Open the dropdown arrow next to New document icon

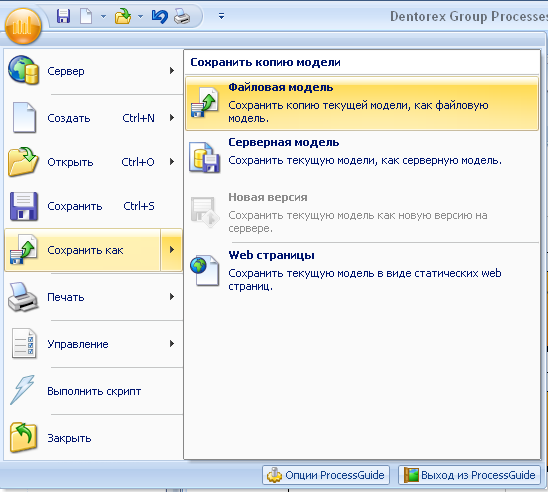point(103,16)
